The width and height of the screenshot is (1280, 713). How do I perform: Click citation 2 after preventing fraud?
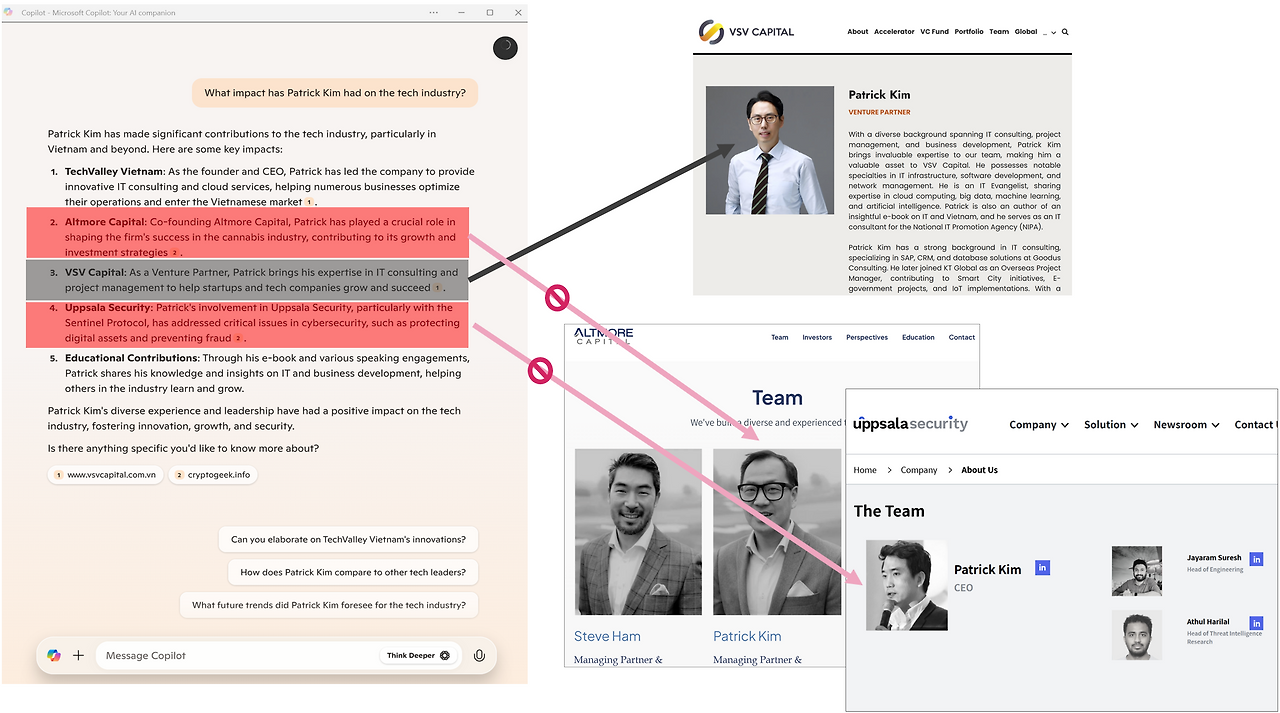[238, 339]
